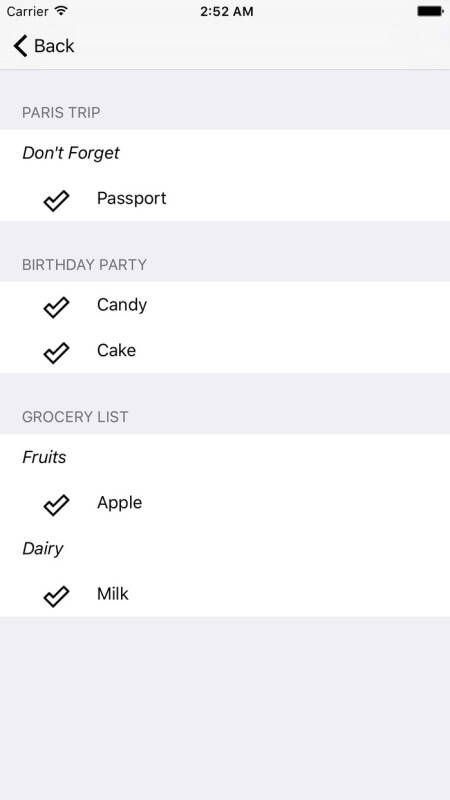Toggle the checkmark beside Cake
Viewport: 450px width, 800px height.
click(x=56, y=353)
